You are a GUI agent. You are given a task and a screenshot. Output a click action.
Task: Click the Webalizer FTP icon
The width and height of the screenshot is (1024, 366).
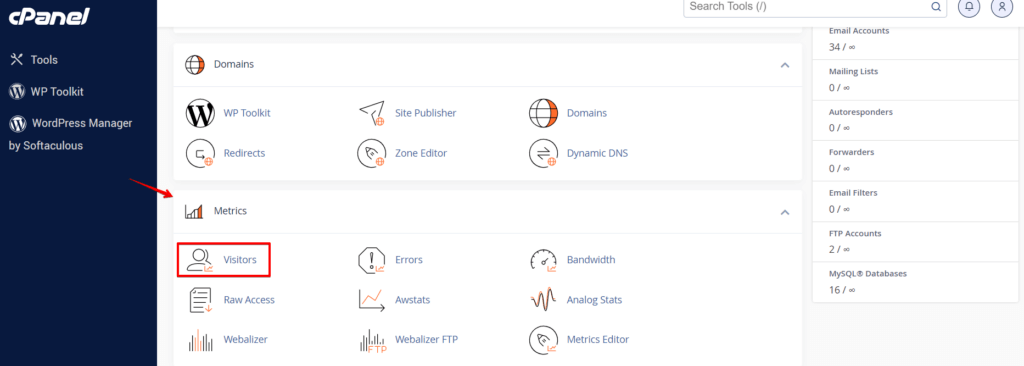pos(373,340)
